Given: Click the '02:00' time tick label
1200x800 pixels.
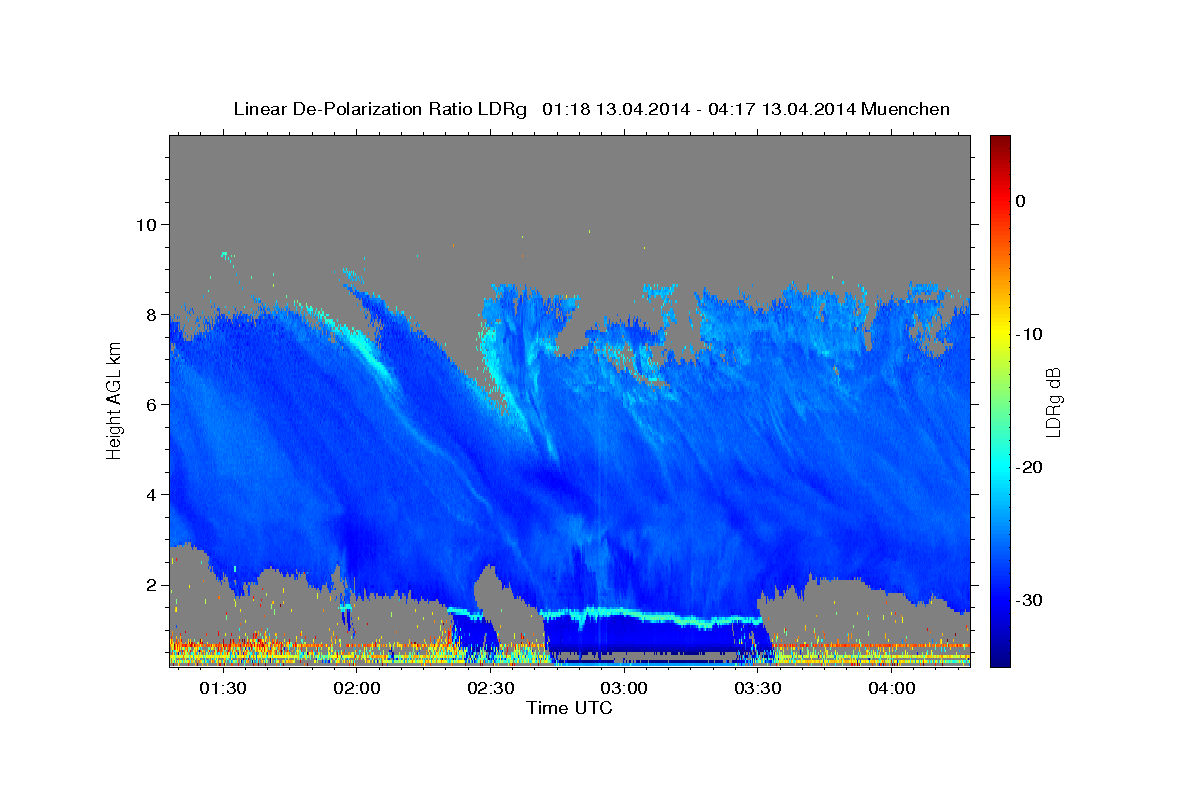Looking at the screenshot, I should [x=357, y=688].
